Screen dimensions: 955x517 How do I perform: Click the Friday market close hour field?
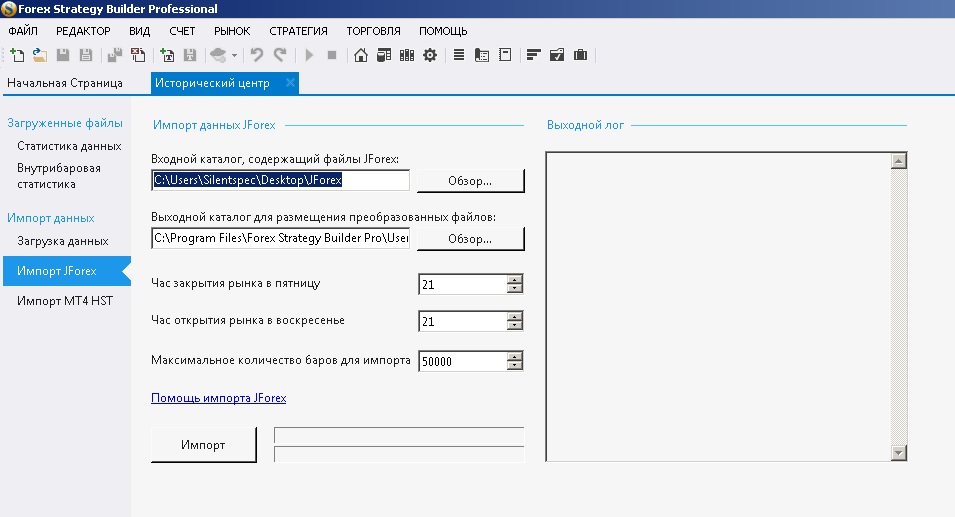pyautogui.click(x=463, y=284)
